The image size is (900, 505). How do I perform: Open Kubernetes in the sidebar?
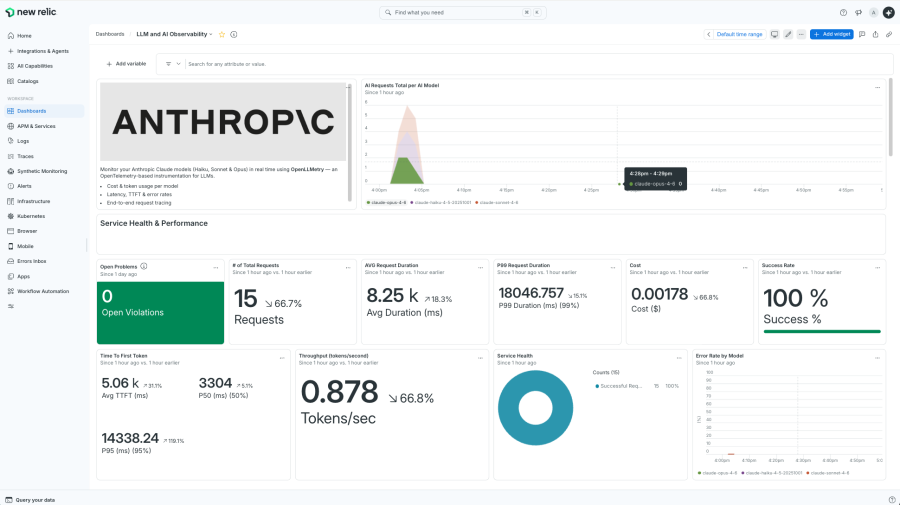coord(43,216)
